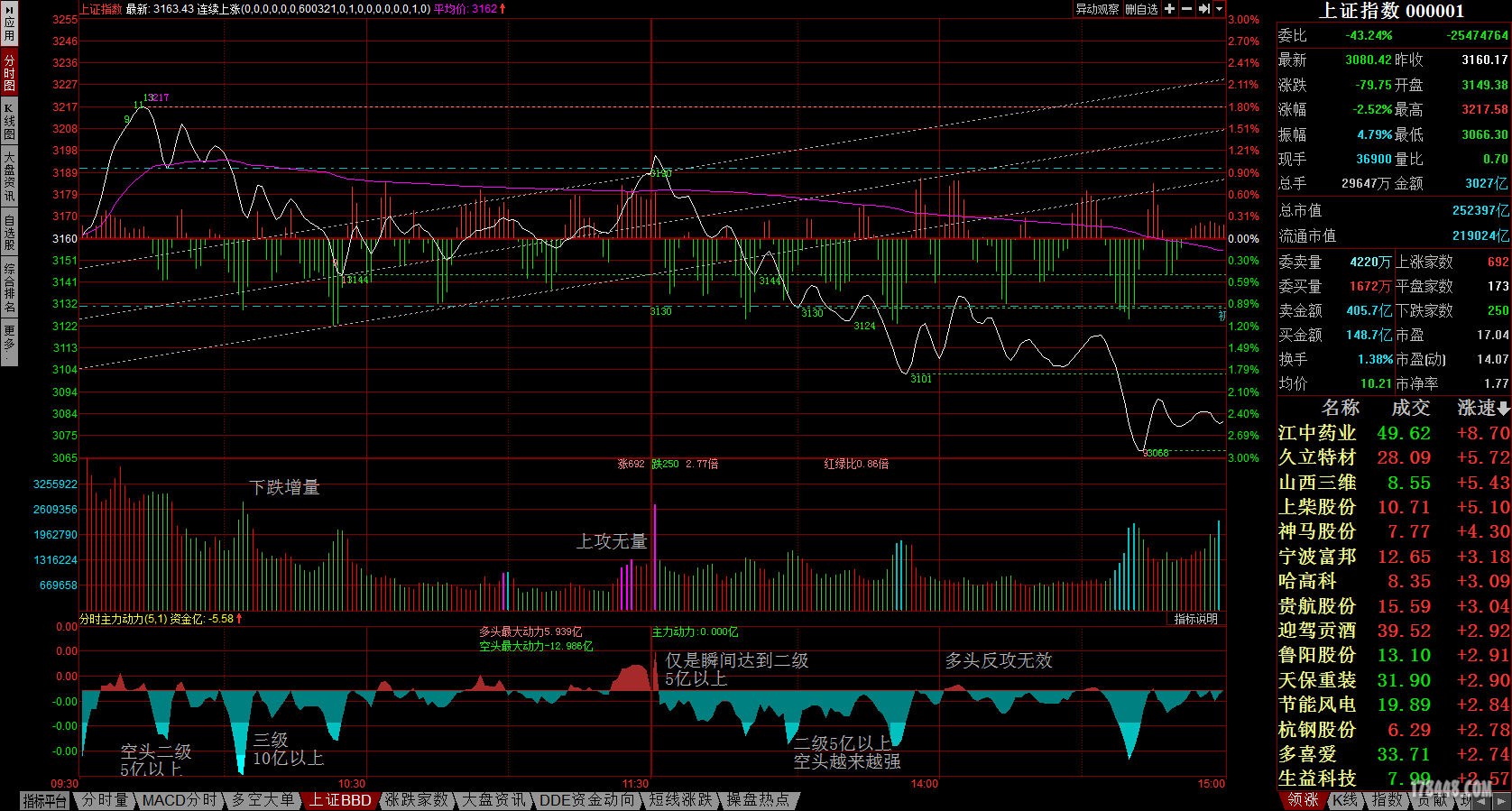Switch to the K线图 sidebar tab

(x=9, y=121)
